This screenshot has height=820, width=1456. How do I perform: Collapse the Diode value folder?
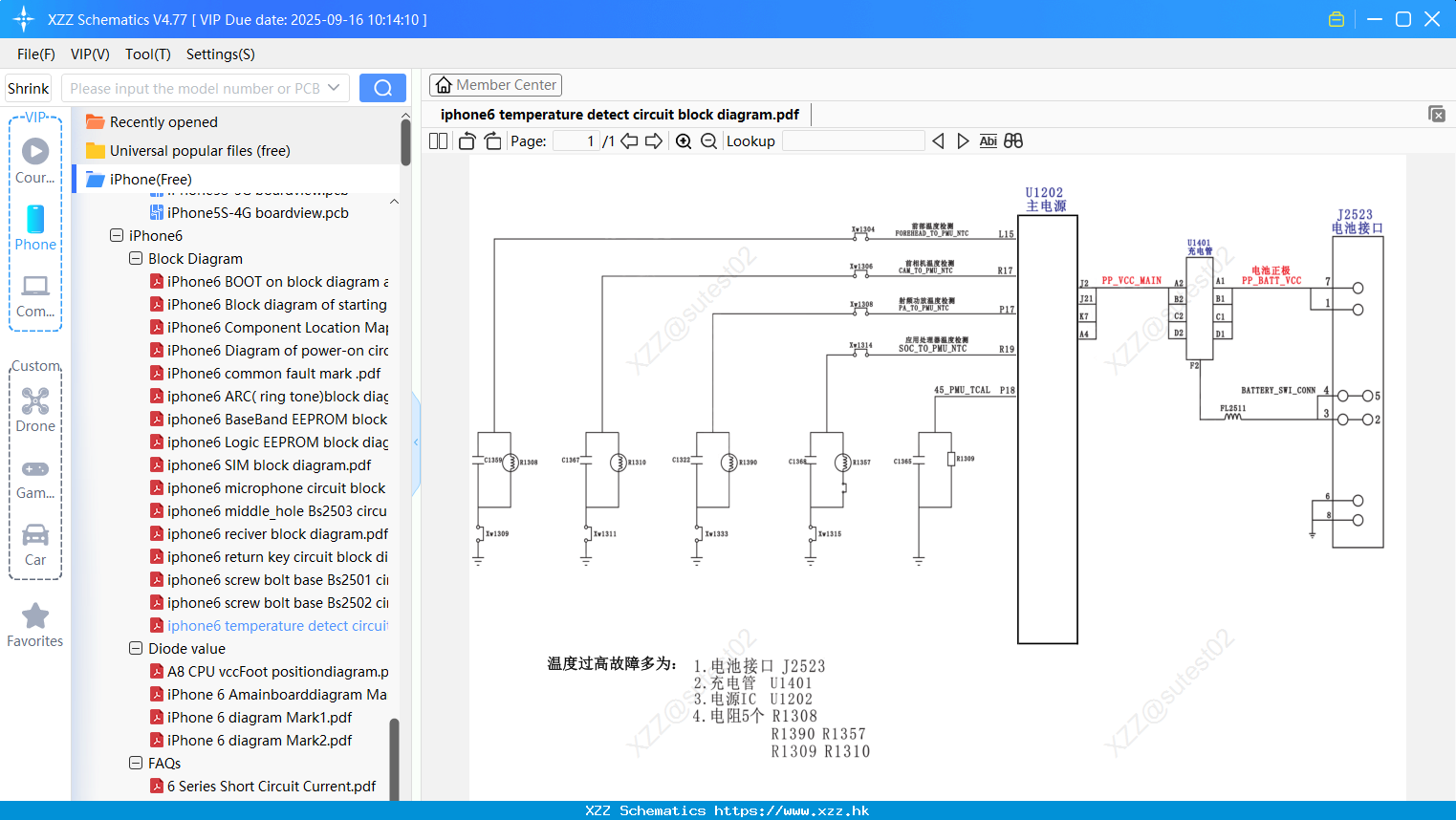click(136, 648)
